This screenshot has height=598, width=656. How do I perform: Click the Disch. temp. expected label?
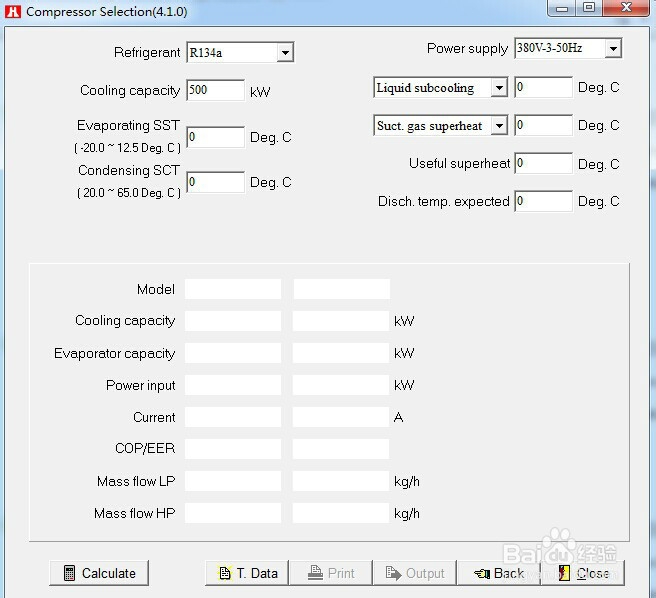point(443,201)
